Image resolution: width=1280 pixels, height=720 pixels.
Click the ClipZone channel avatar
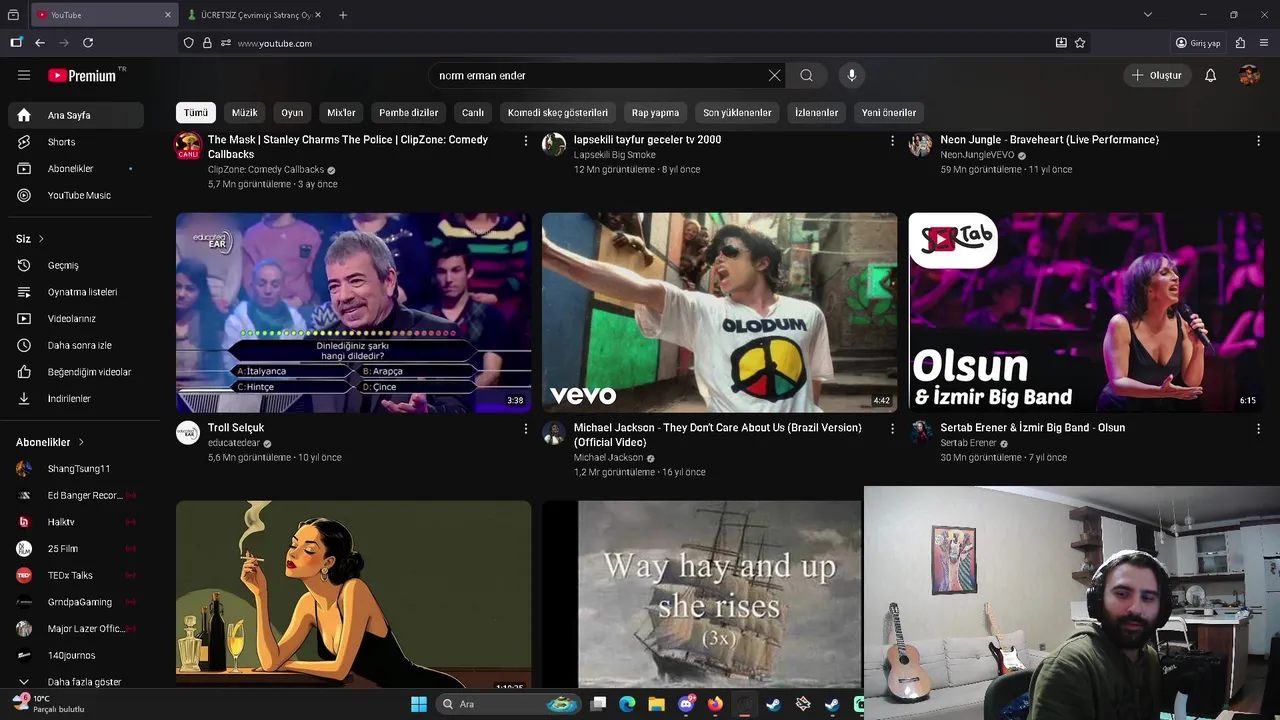(x=188, y=146)
